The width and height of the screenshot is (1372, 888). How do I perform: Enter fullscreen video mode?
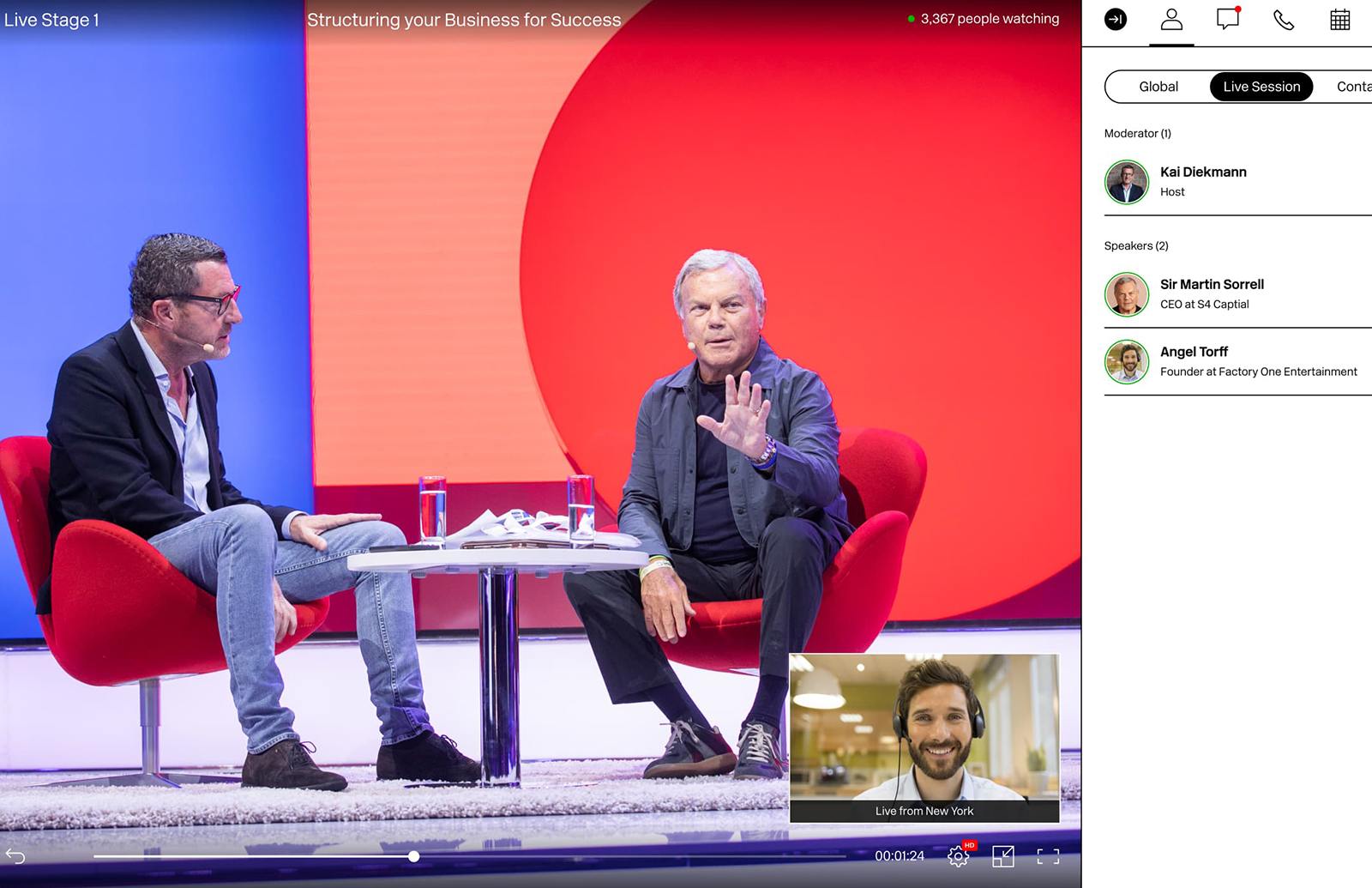tap(1047, 855)
